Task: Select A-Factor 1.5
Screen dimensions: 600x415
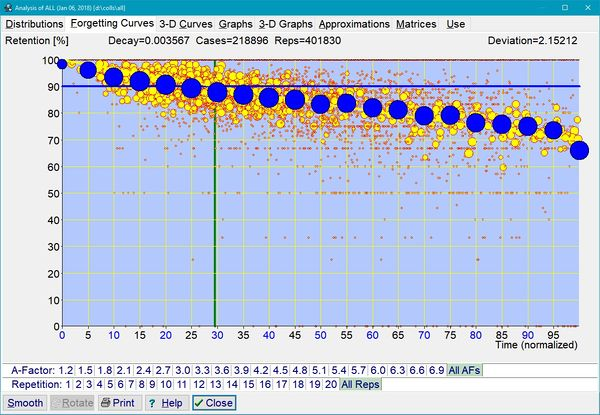Action: 85,370
